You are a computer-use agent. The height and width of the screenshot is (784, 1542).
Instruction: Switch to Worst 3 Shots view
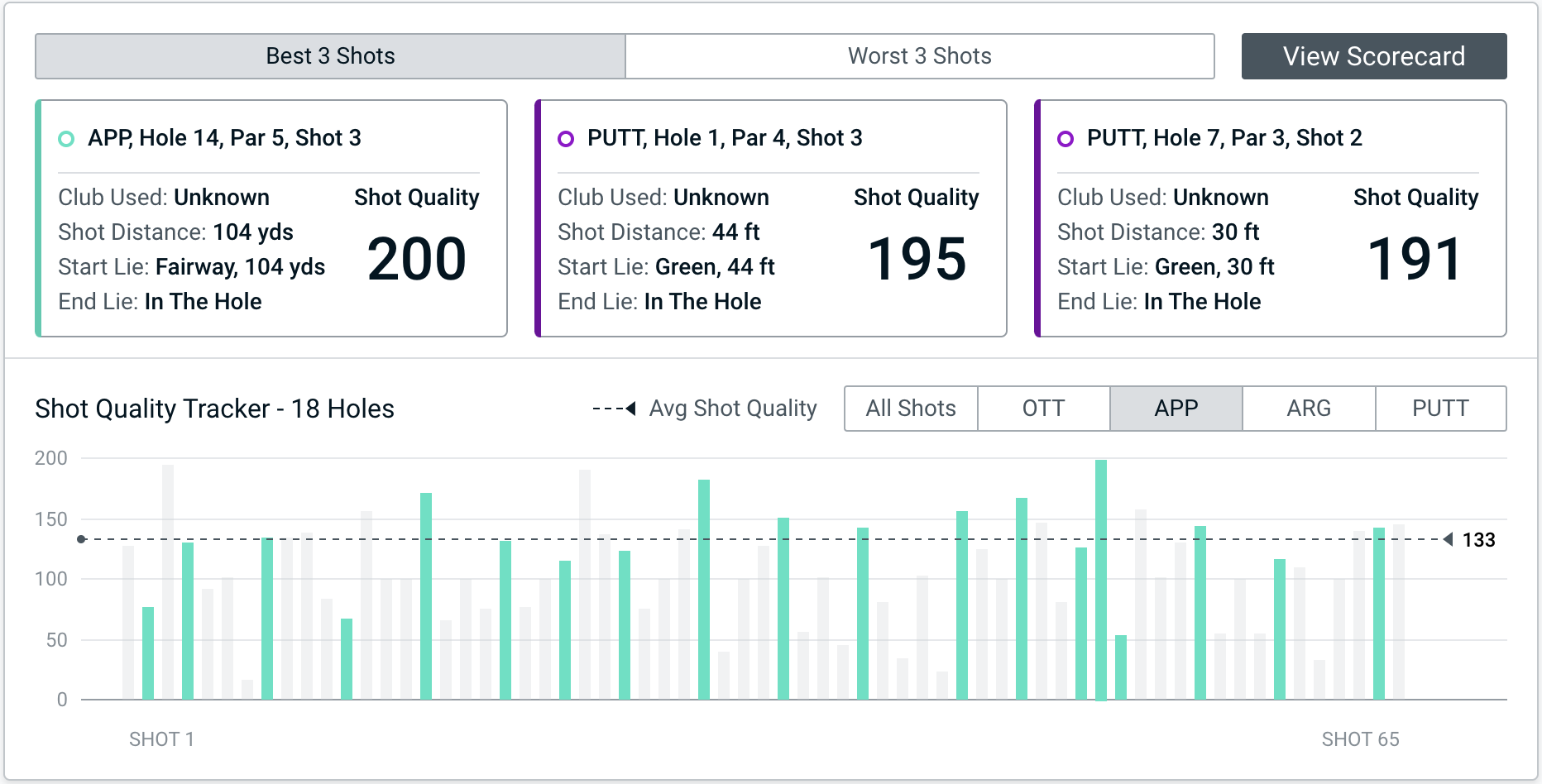919,56
